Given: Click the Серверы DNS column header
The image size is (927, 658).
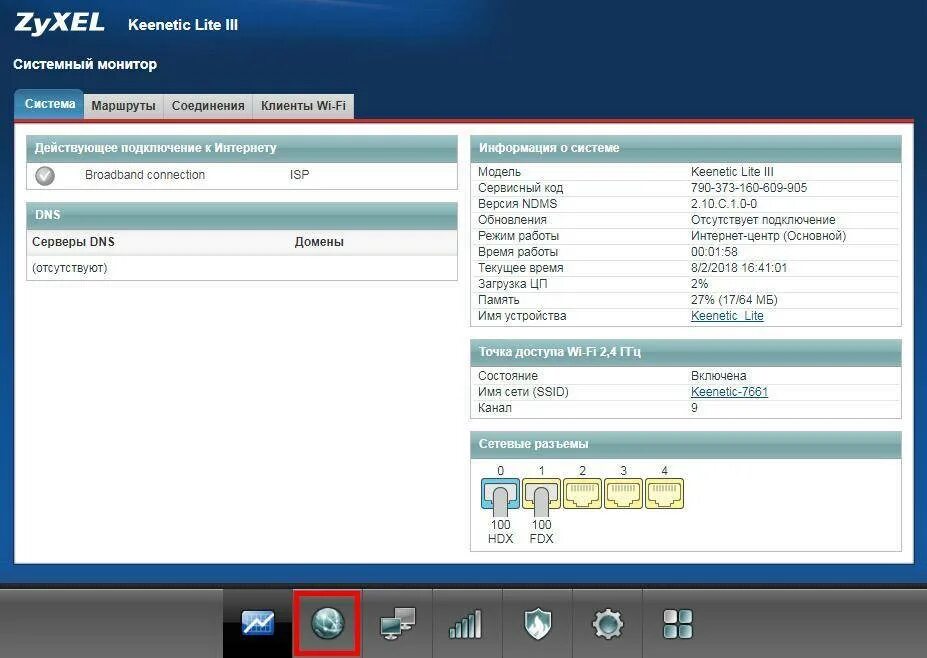Looking at the screenshot, I should click(73, 242).
